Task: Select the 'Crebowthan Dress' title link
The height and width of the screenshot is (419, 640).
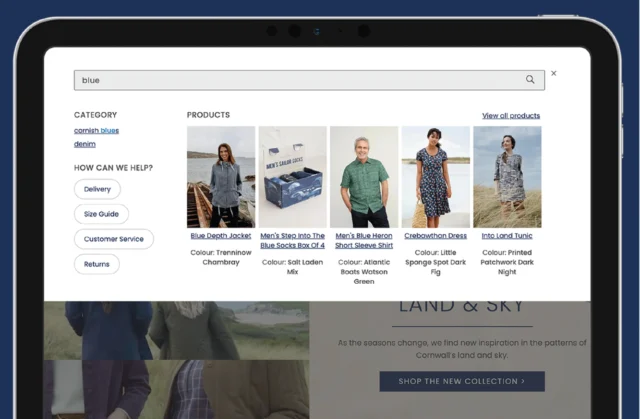Action: (x=435, y=236)
